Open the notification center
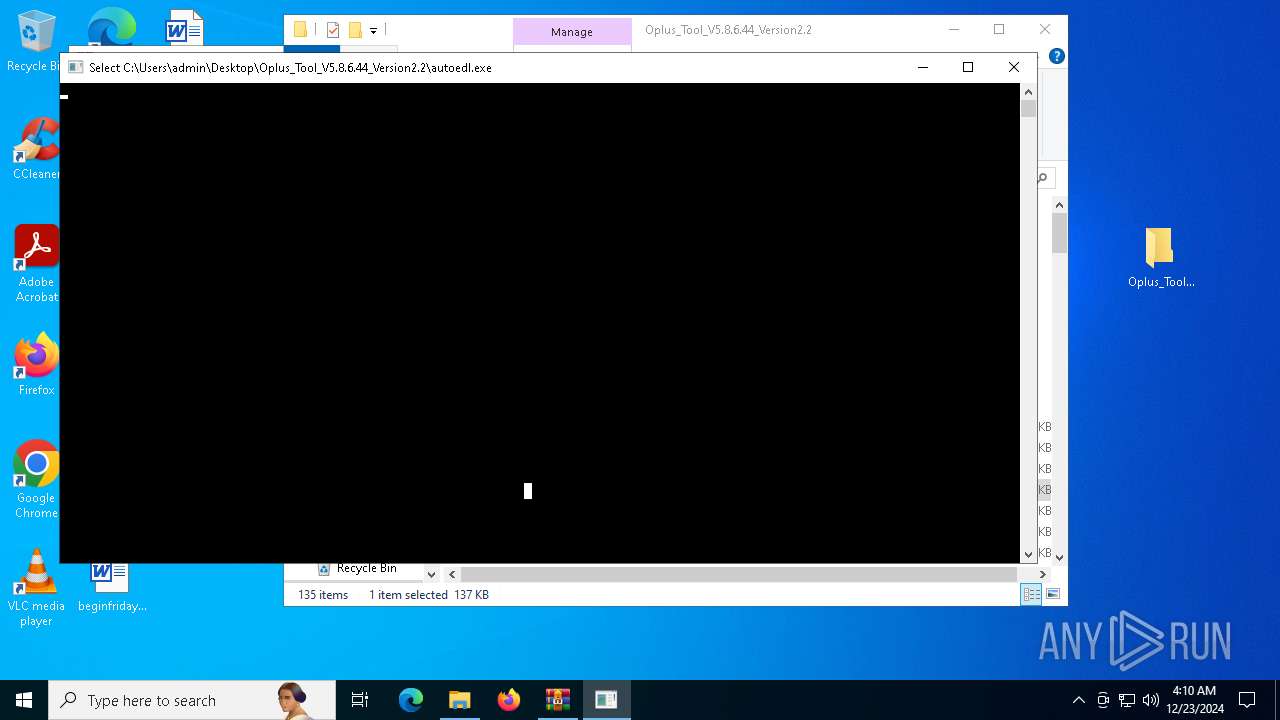This screenshot has height=720, width=1280. (x=1247, y=700)
